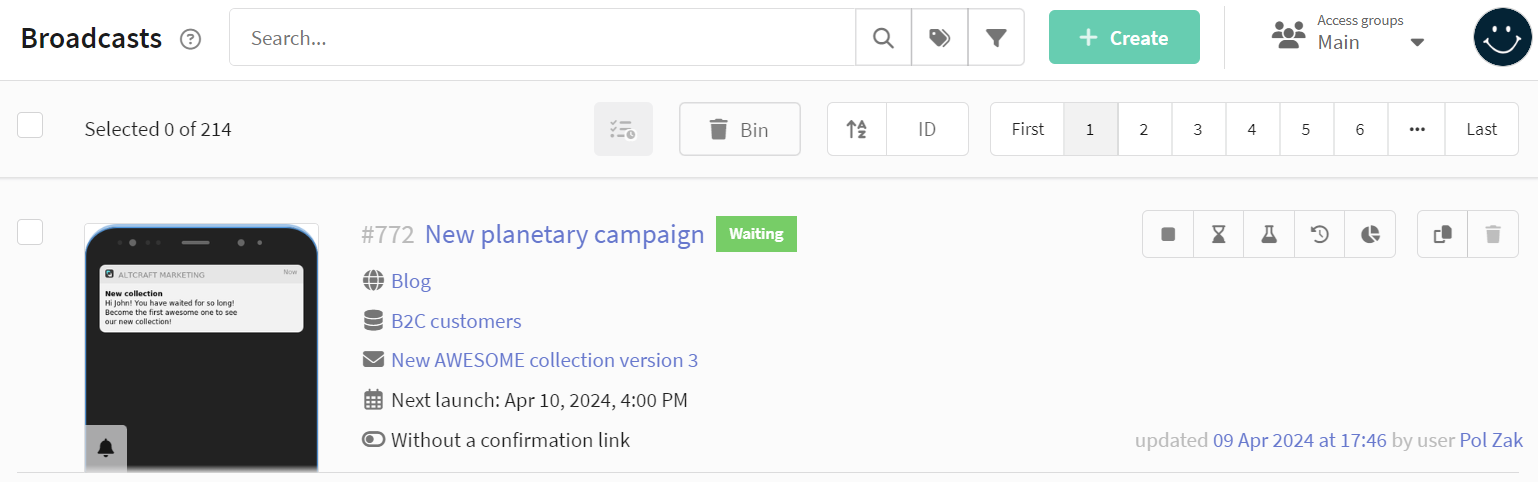1538x482 pixels.
Task: Click the hourglass icon for campaign #772
Action: point(1219,234)
